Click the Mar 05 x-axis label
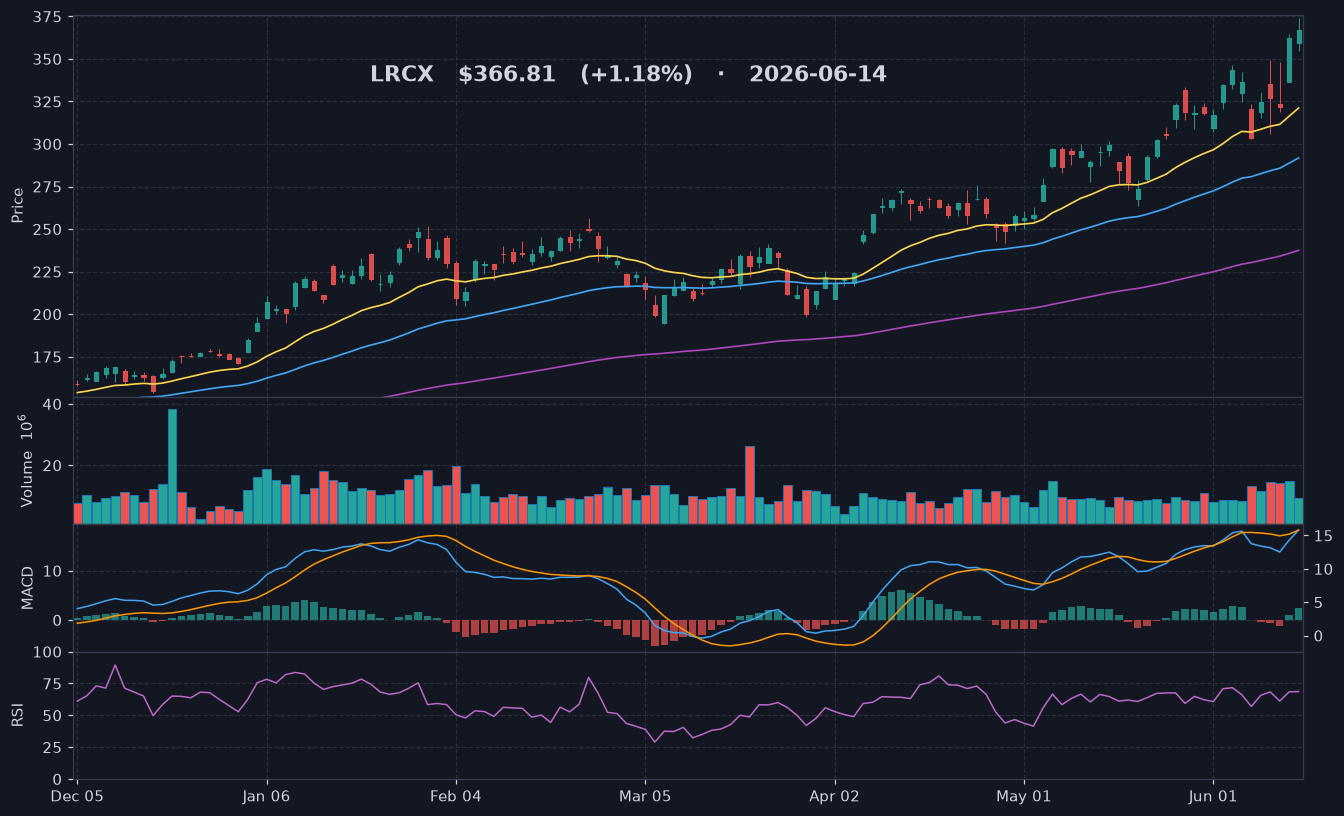This screenshot has height=816, width=1344. [645, 797]
